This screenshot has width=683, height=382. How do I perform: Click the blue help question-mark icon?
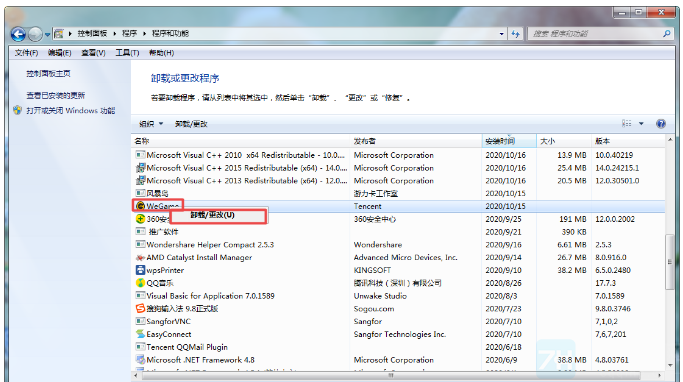click(x=661, y=124)
